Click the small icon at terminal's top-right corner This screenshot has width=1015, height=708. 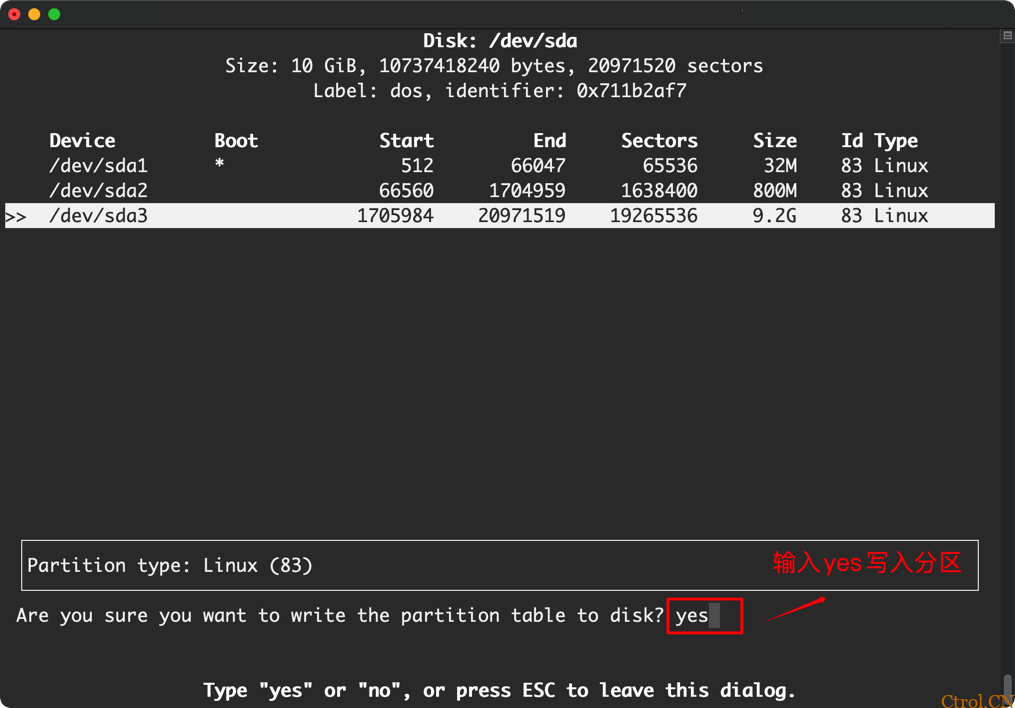coord(1007,36)
